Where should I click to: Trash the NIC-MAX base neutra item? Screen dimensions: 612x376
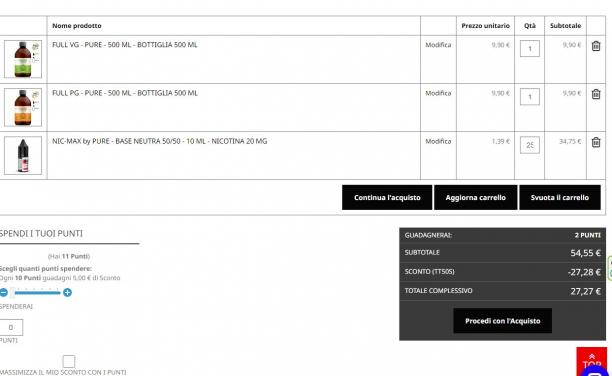click(x=596, y=142)
